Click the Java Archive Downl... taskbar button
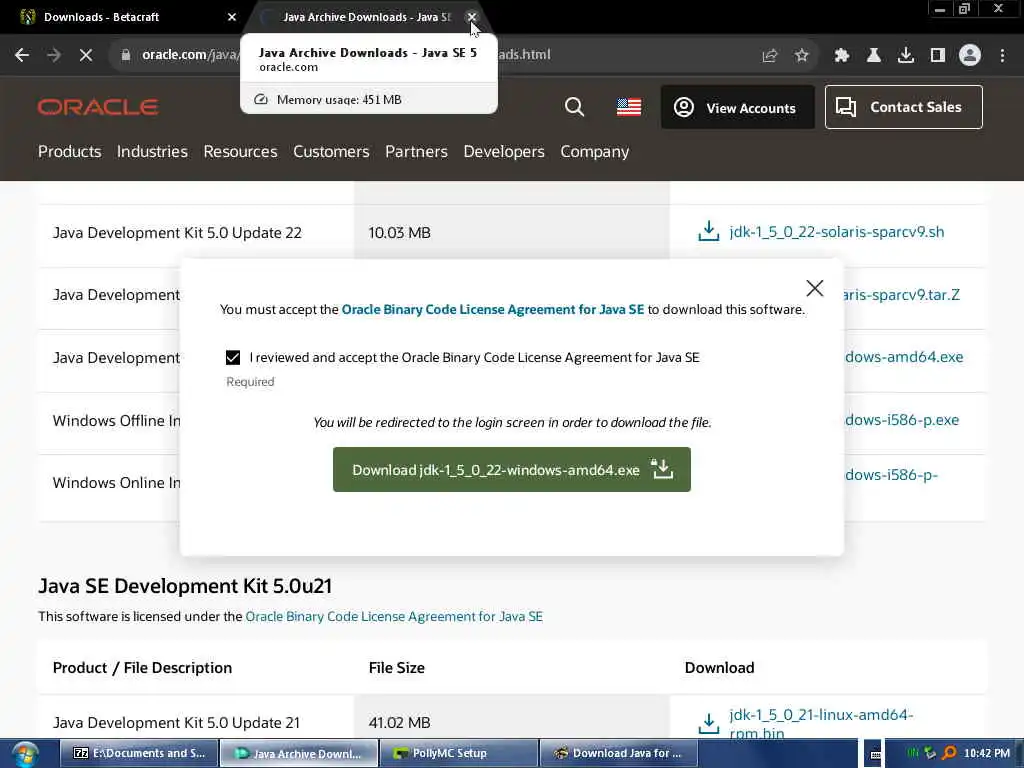The width and height of the screenshot is (1024, 768). [299, 754]
